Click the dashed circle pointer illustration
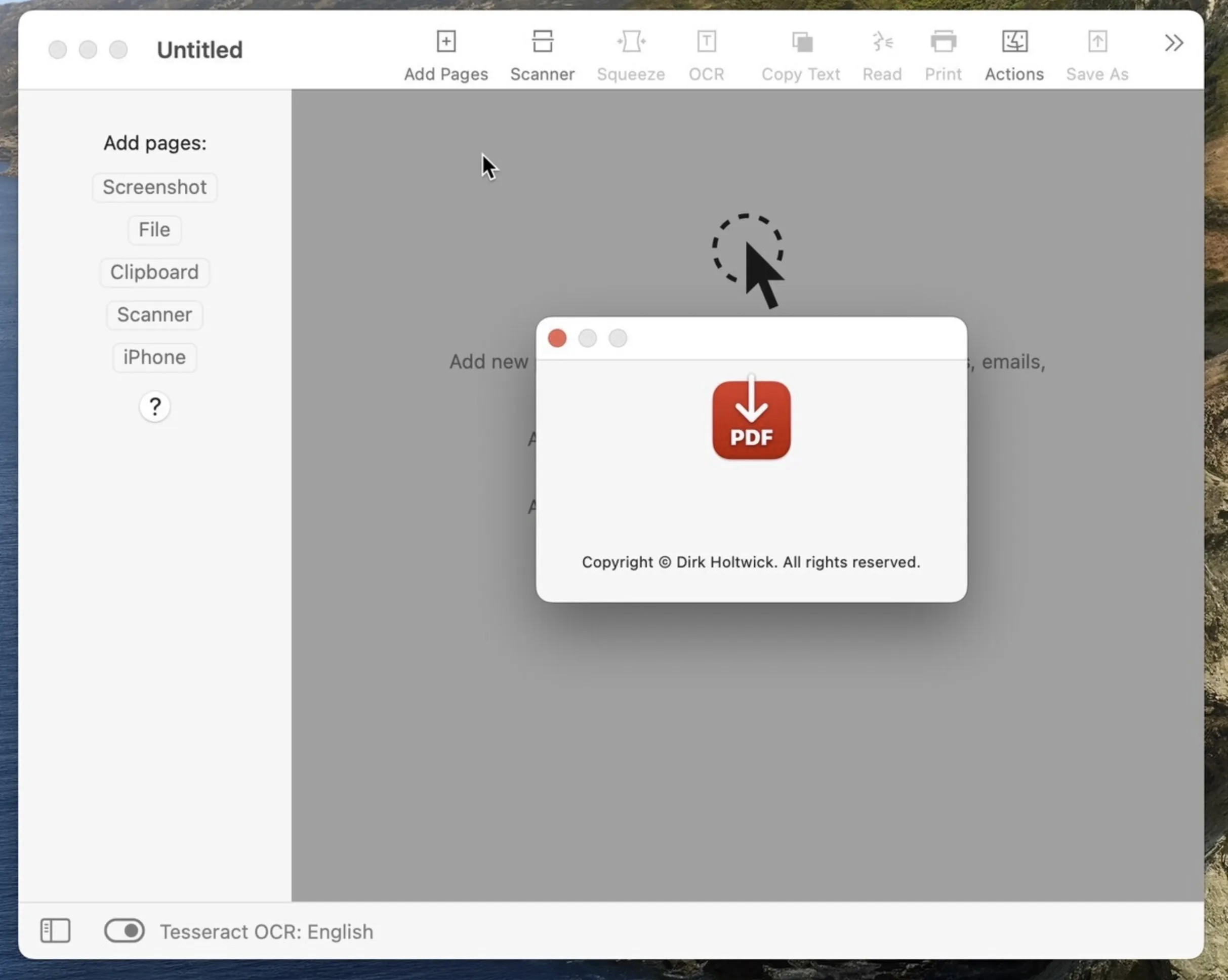This screenshot has height=980, width=1228. (x=749, y=261)
